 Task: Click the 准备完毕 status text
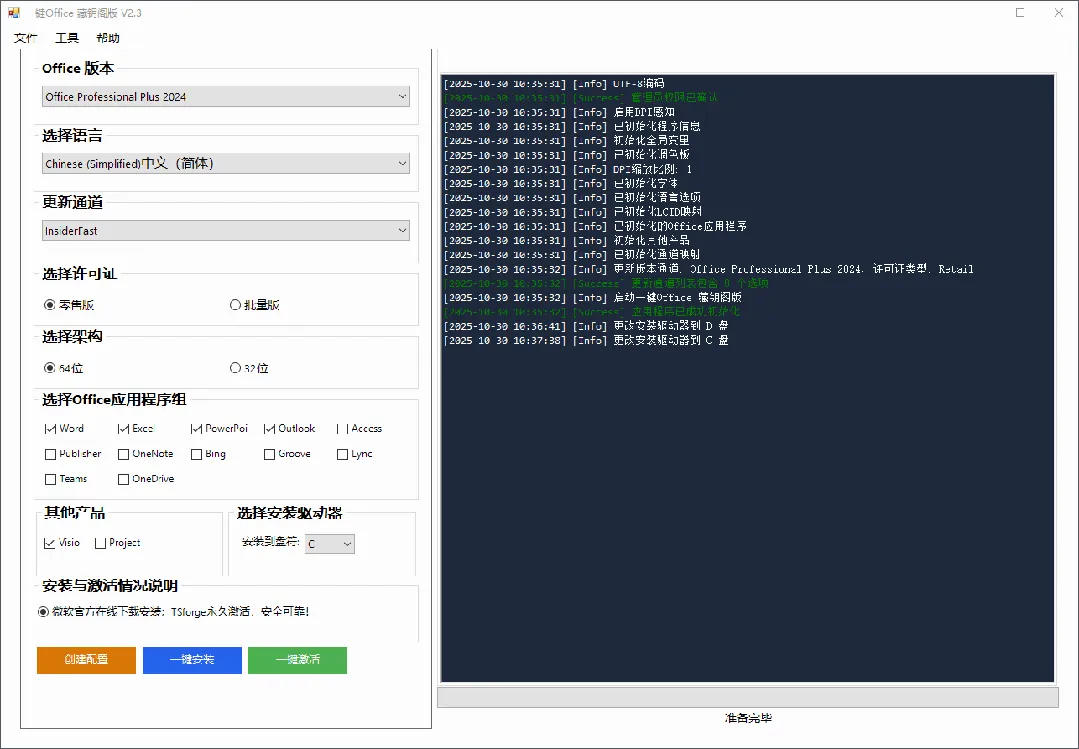pyautogui.click(x=748, y=718)
